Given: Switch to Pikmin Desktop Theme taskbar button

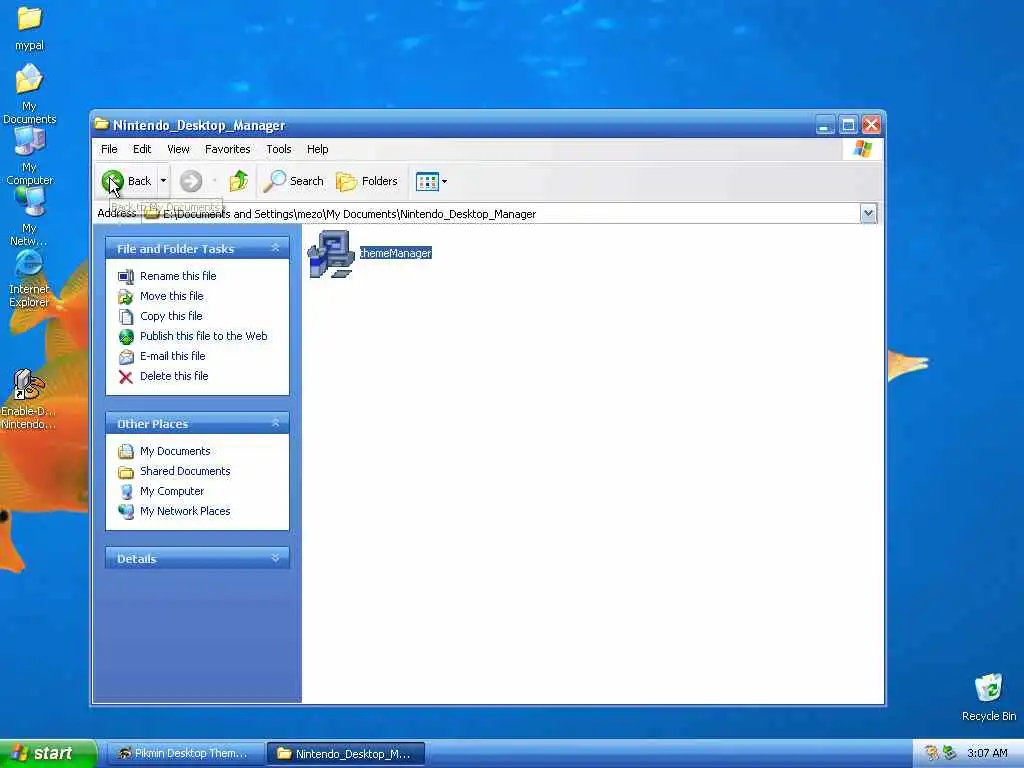Looking at the screenshot, I should coord(184,753).
